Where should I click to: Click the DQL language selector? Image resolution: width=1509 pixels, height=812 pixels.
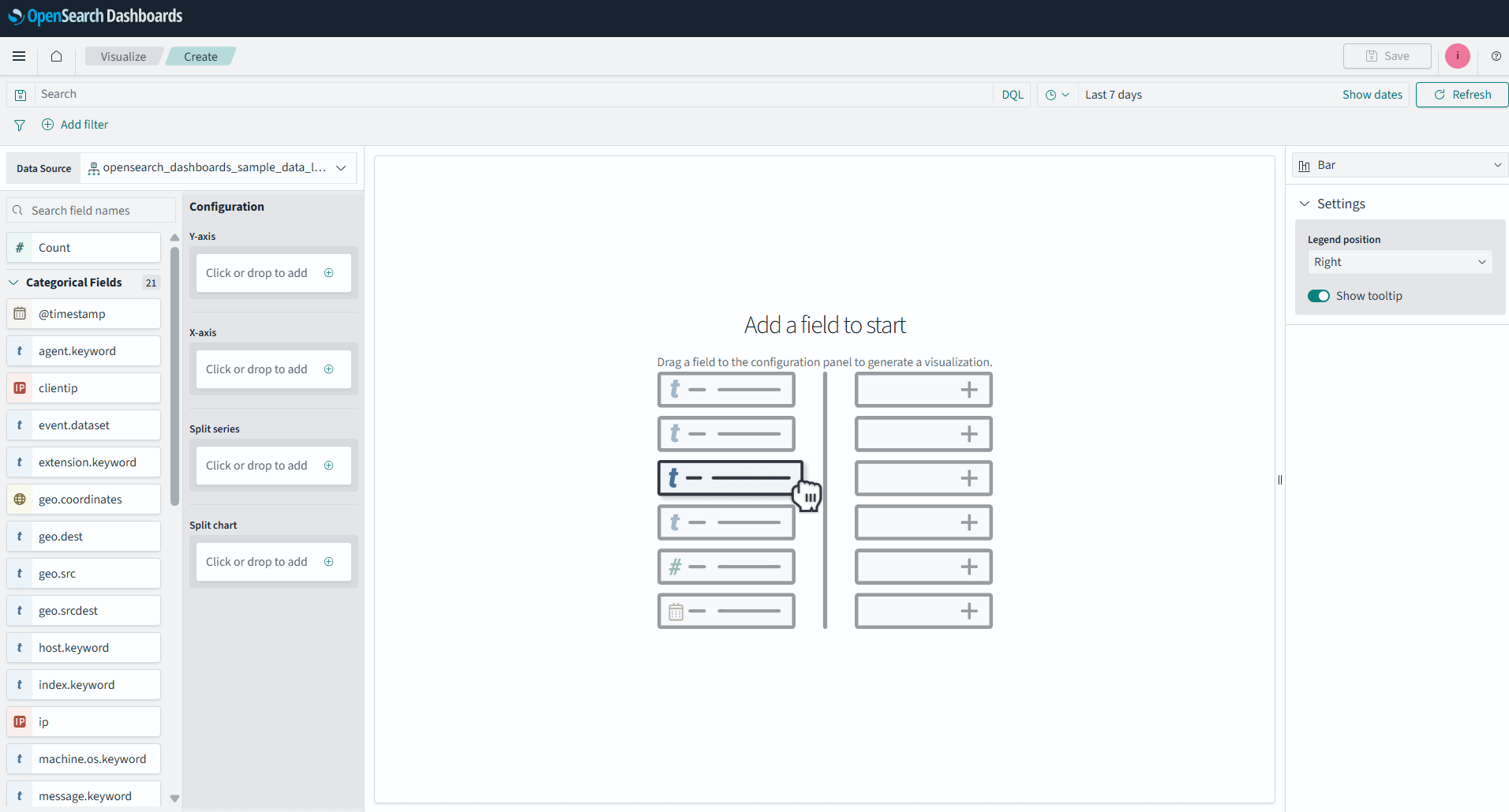tap(1013, 94)
